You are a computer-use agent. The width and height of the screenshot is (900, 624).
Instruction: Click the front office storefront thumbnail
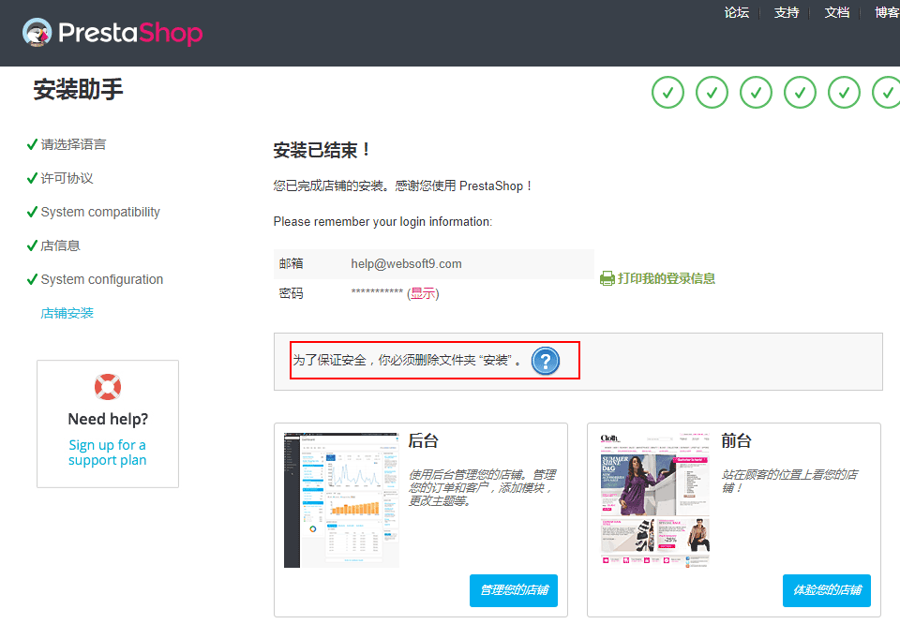click(x=655, y=500)
